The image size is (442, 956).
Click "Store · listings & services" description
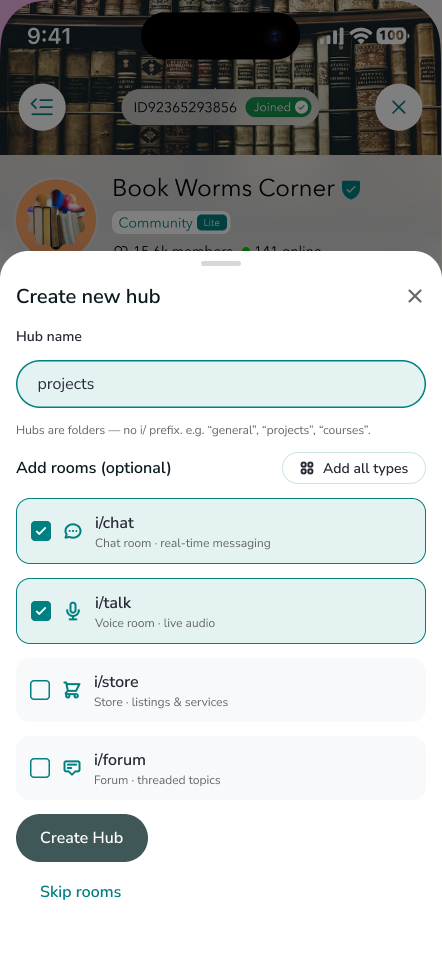click(161, 702)
